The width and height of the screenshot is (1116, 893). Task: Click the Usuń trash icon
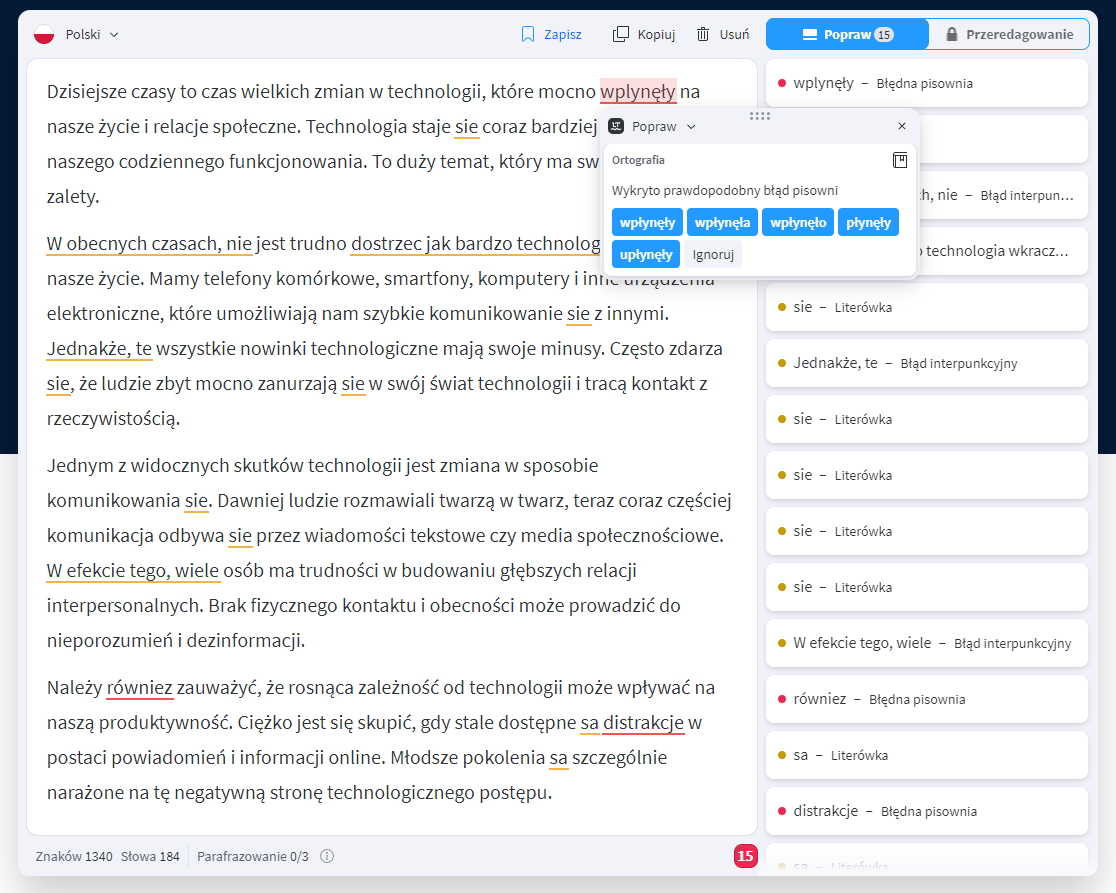tap(702, 34)
